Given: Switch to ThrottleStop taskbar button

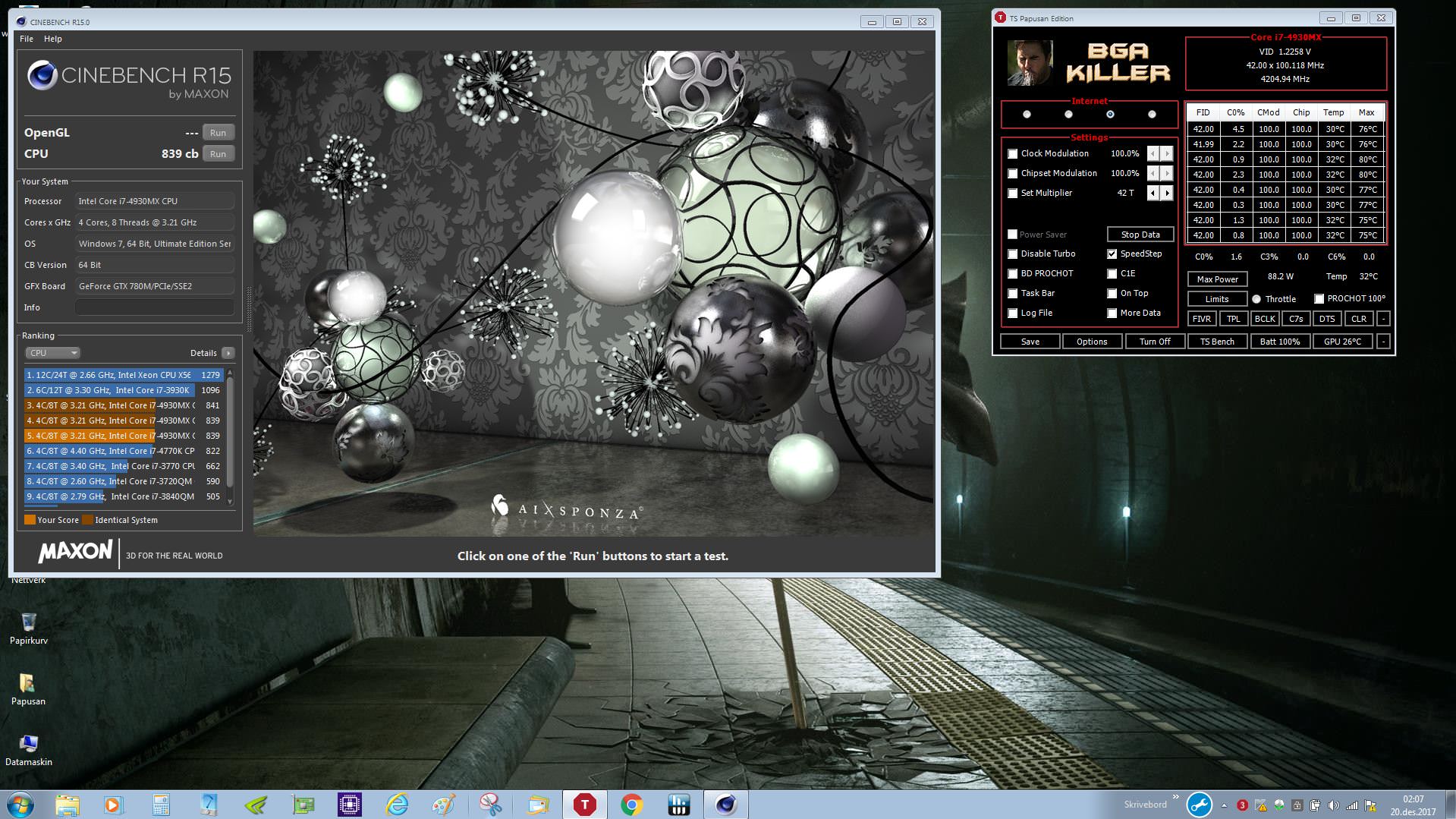Looking at the screenshot, I should tap(585, 805).
